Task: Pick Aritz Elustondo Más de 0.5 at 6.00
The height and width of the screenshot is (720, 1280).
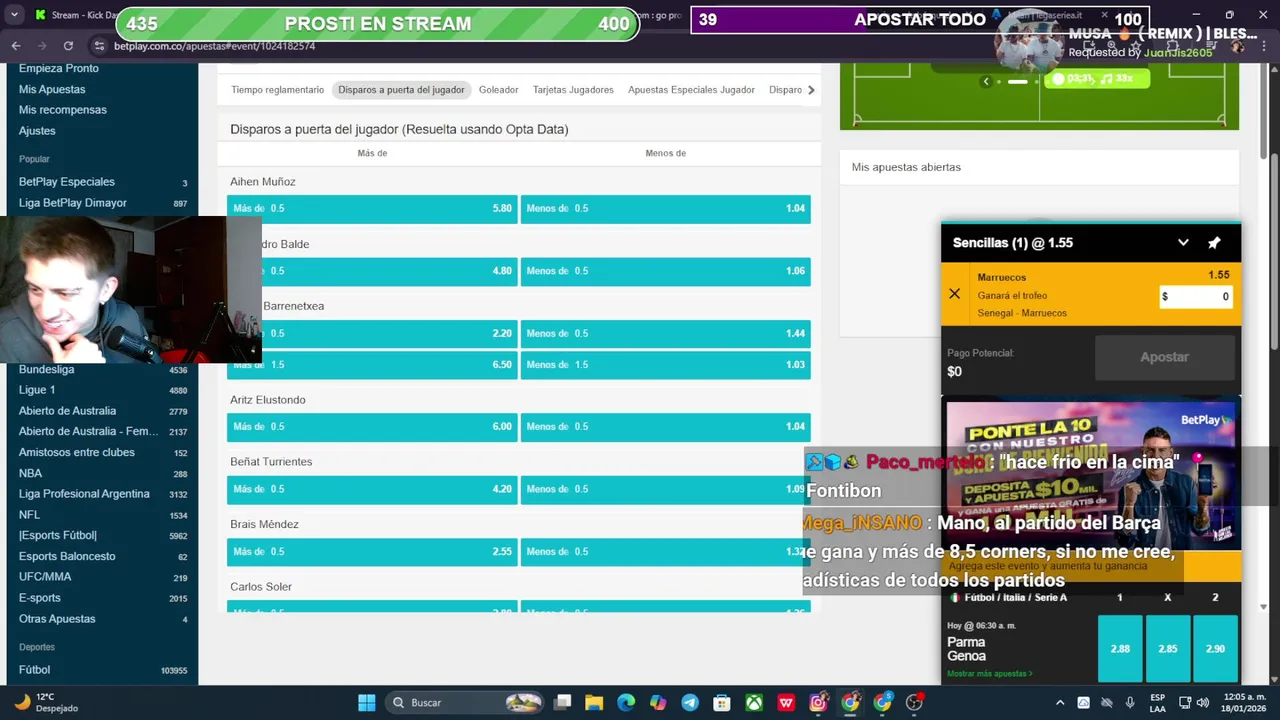Action: coord(372,427)
